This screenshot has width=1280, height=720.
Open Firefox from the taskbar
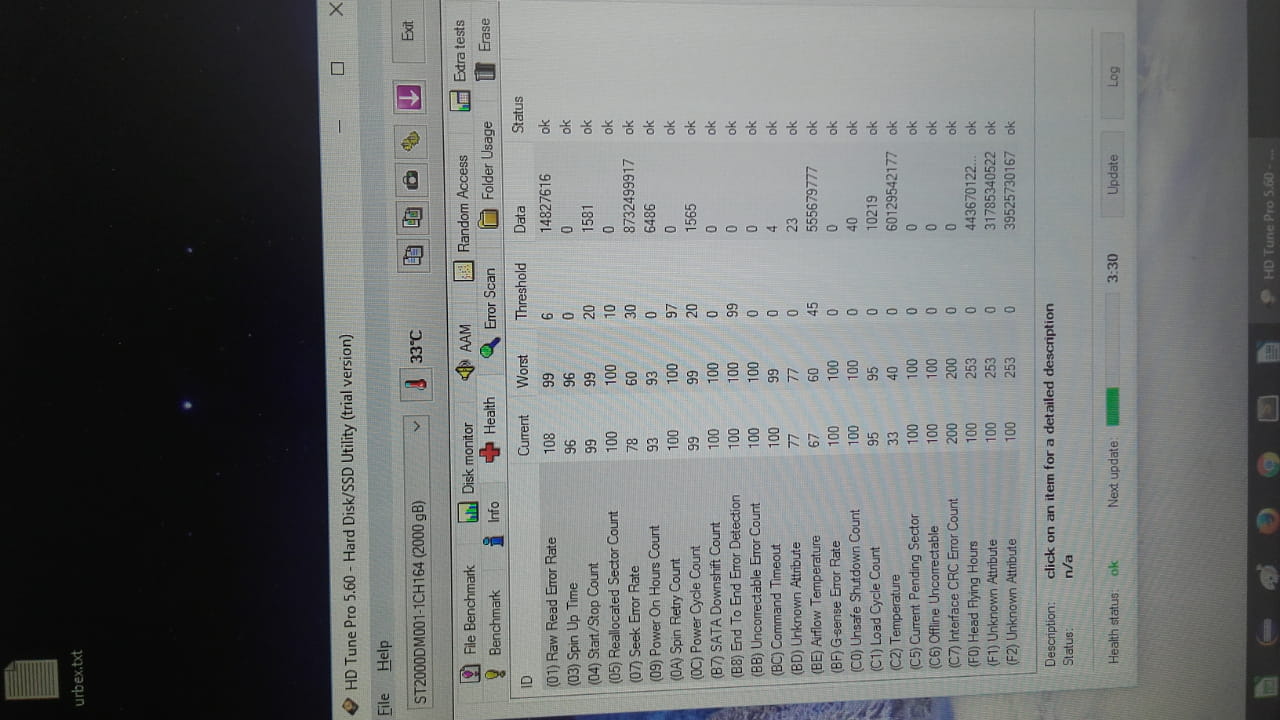[x=1269, y=521]
